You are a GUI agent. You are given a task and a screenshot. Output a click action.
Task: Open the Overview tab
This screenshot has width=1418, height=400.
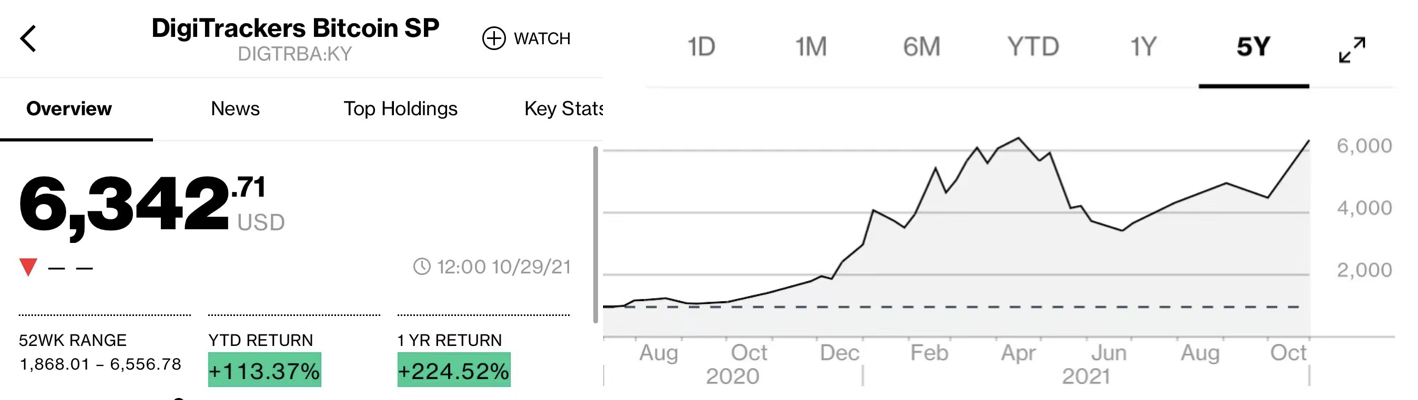pos(69,109)
